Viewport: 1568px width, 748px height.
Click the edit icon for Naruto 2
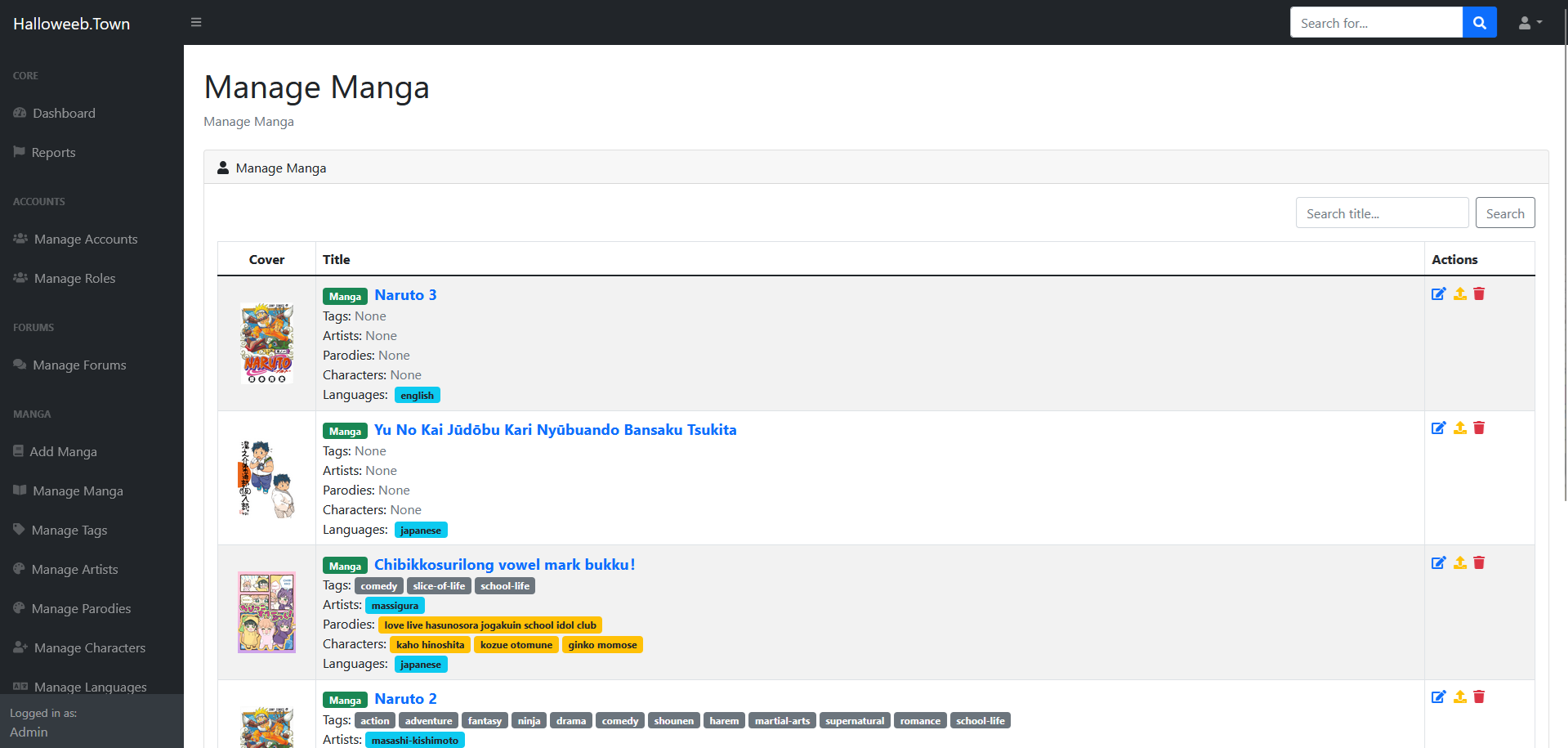click(1439, 696)
